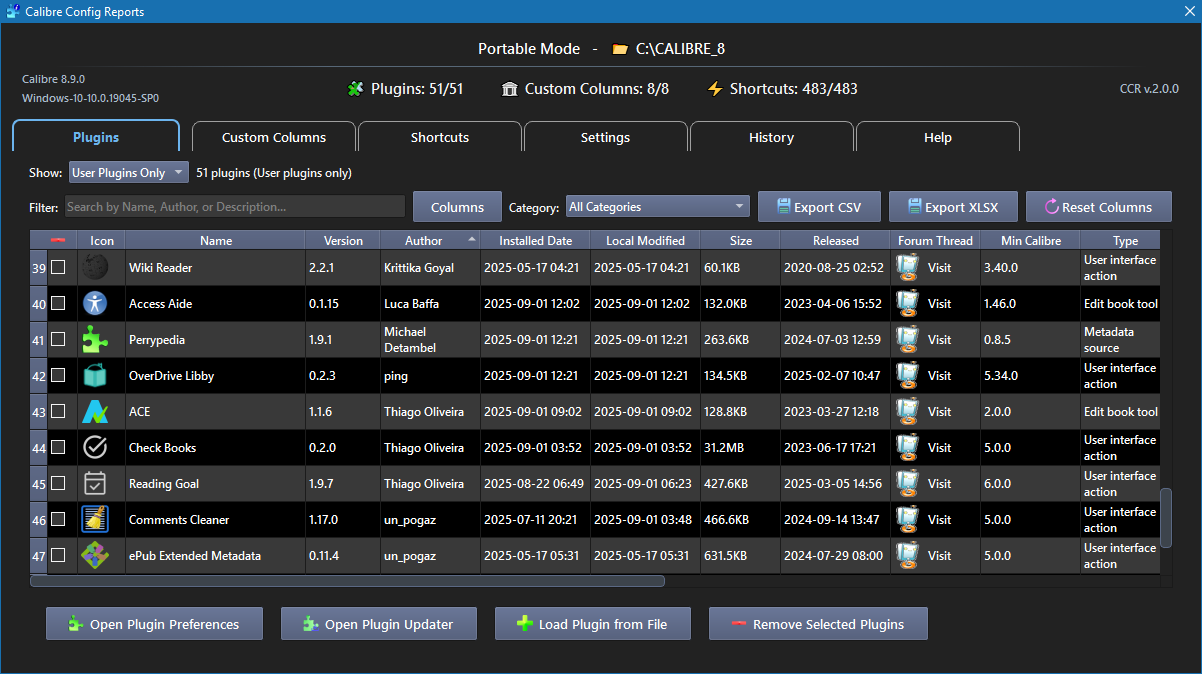Click the Reset Columns button
The image size is (1202, 674).
coord(1098,207)
